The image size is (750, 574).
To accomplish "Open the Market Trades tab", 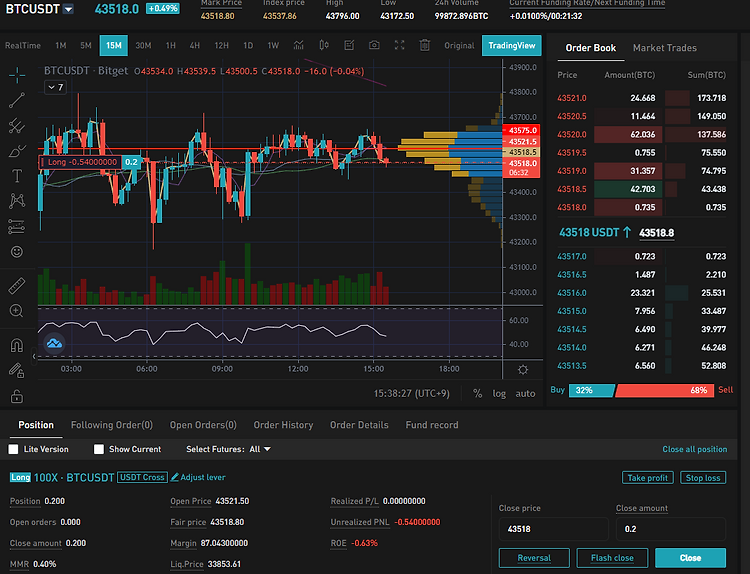I will point(664,48).
